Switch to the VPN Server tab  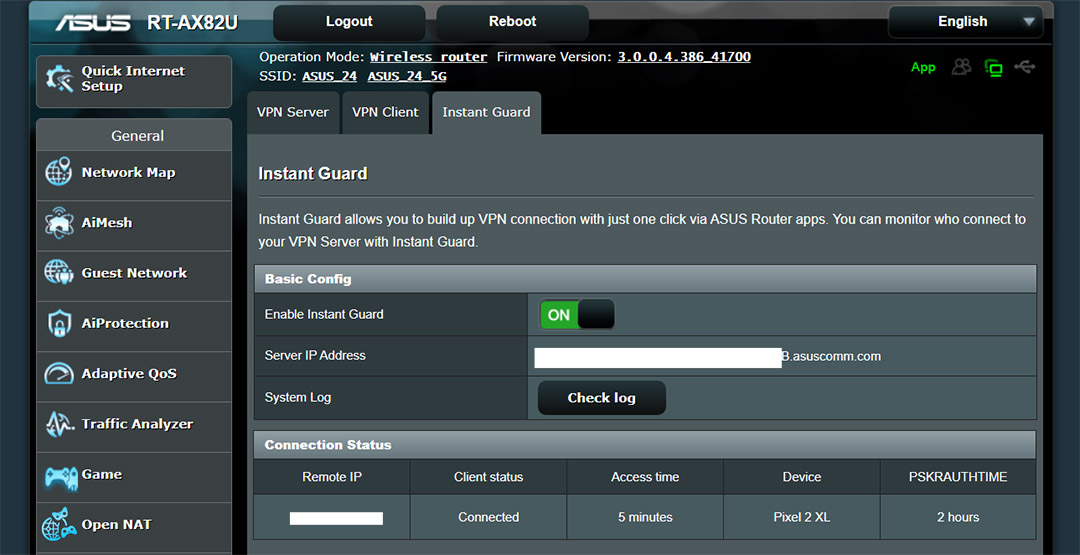click(293, 112)
